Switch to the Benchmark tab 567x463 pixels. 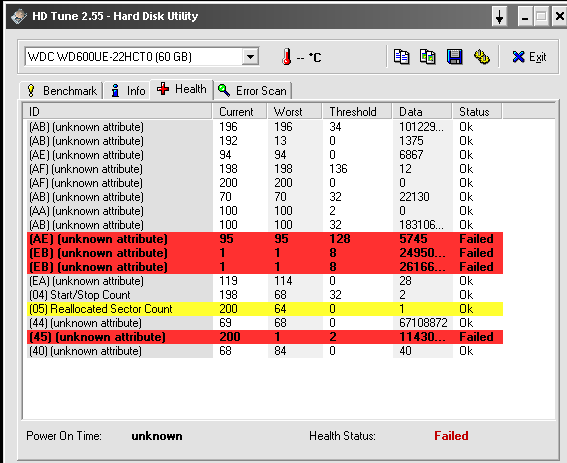coord(61,90)
